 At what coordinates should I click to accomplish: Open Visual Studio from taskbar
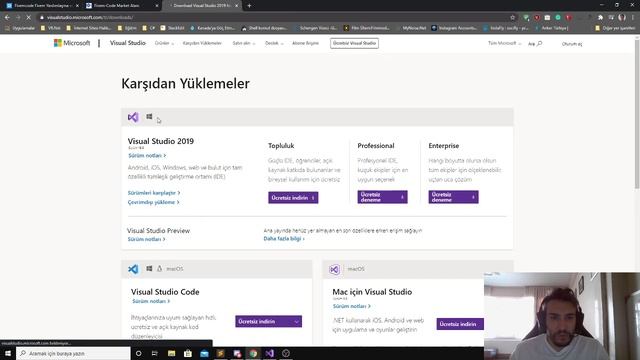[270, 353]
